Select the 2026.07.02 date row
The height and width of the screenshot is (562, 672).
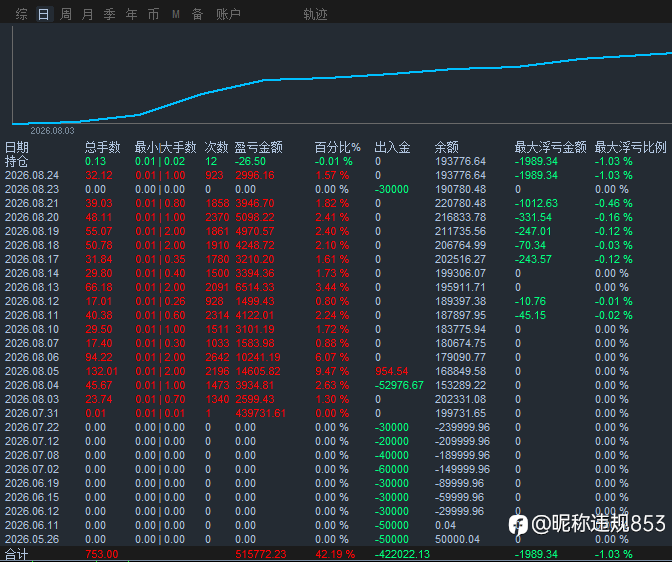(x=32, y=469)
